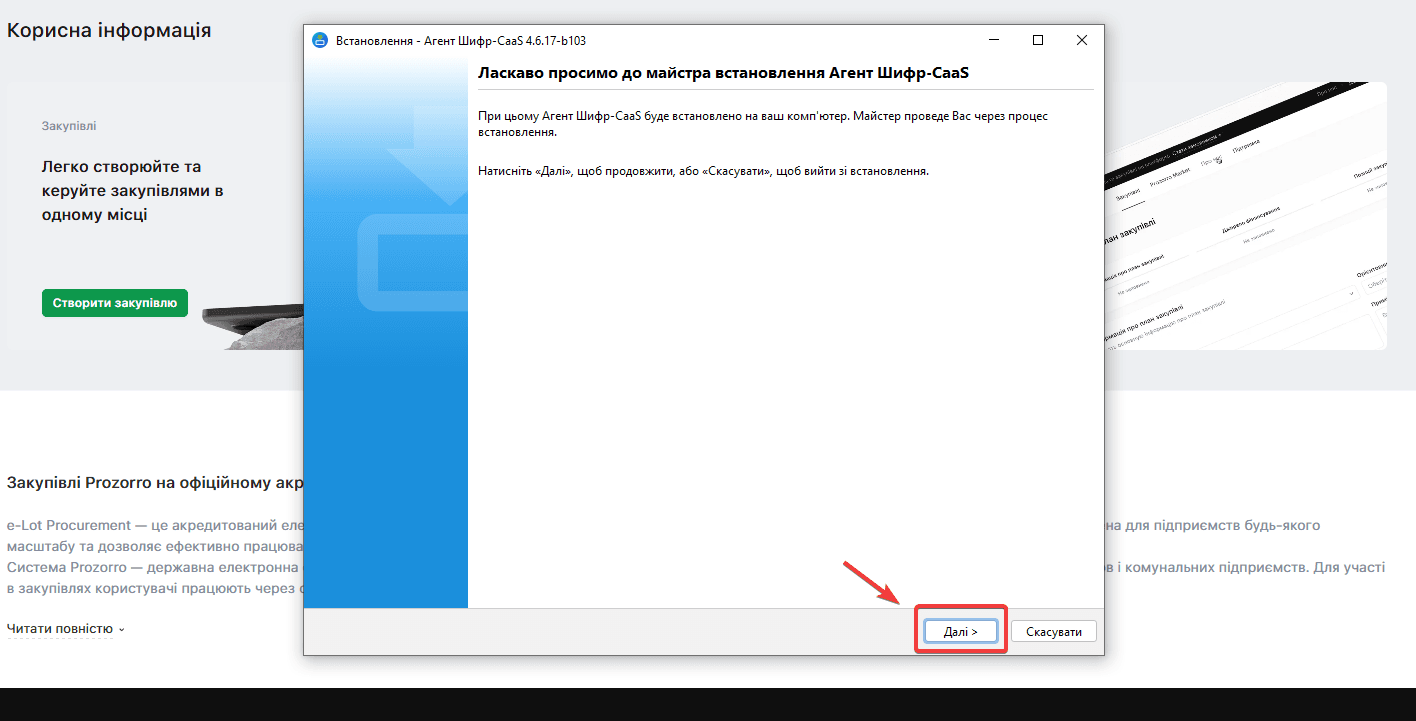Click the Ласкаво просимо installer heading text
1416x721 pixels.
point(724,73)
